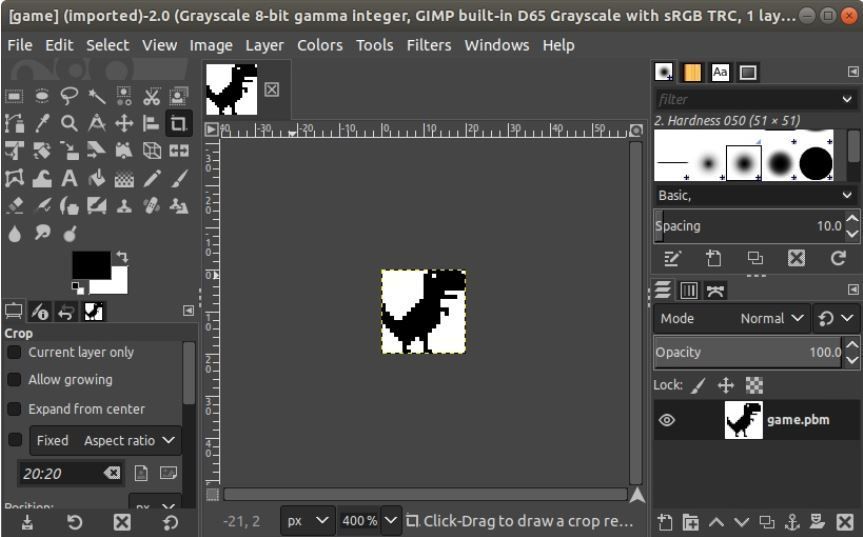This screenshot has height=537, width=863.
Task: Select the Gradient tool
Action: point(124,178)
